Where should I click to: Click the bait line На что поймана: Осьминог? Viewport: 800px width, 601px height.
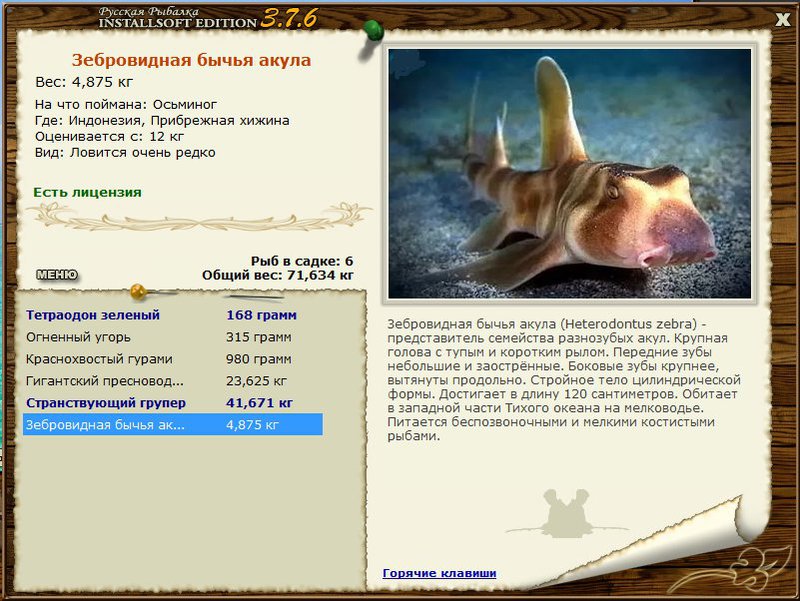126,105
